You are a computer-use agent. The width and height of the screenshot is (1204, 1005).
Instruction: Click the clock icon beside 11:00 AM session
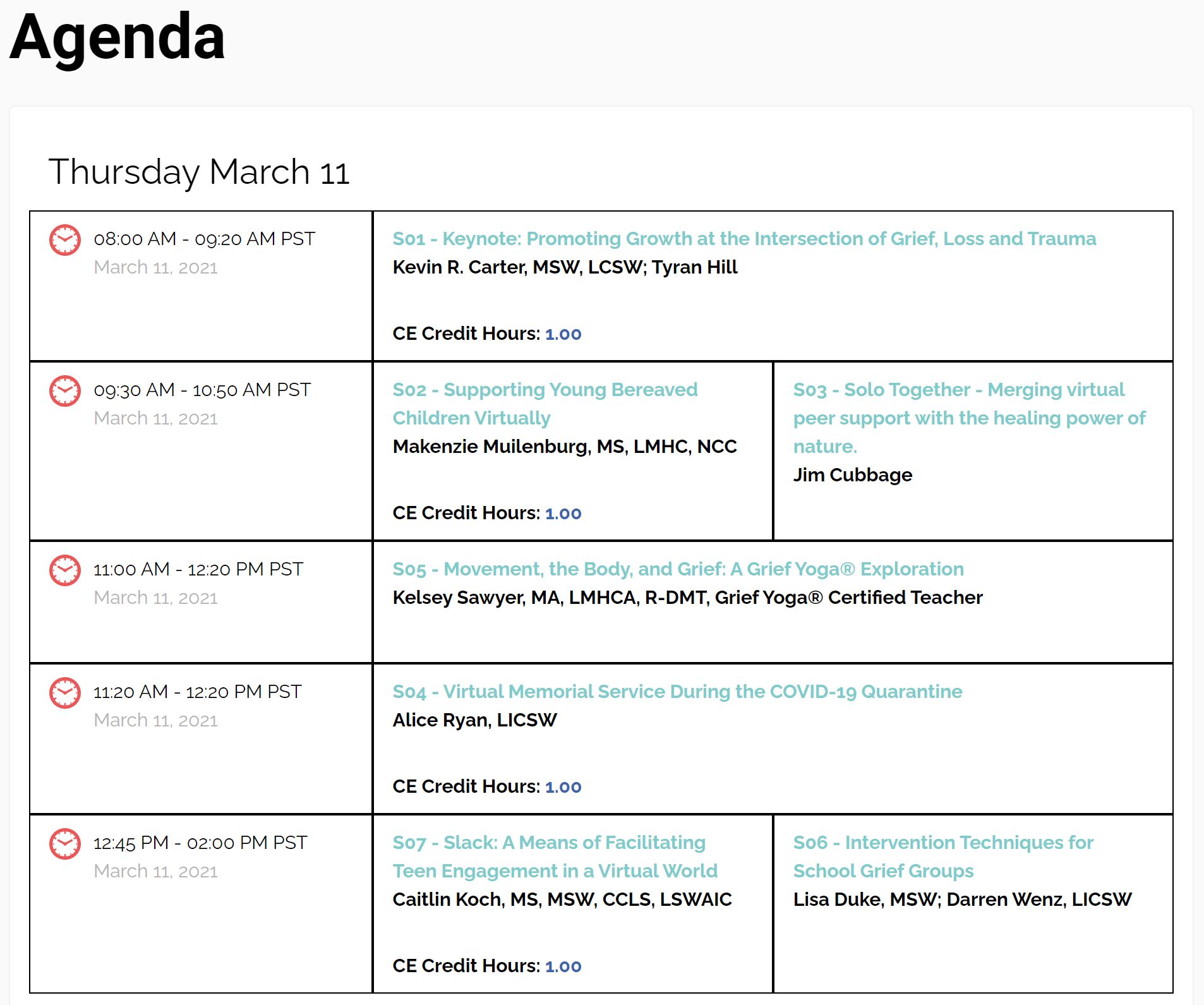[65, 570]
